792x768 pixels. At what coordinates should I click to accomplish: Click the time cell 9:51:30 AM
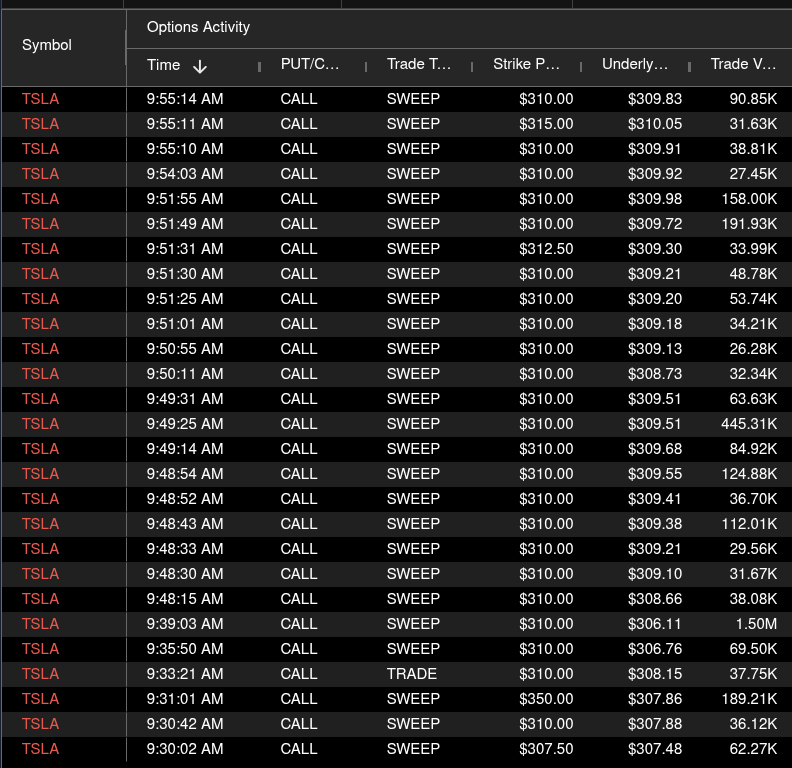tap(185, 274)
